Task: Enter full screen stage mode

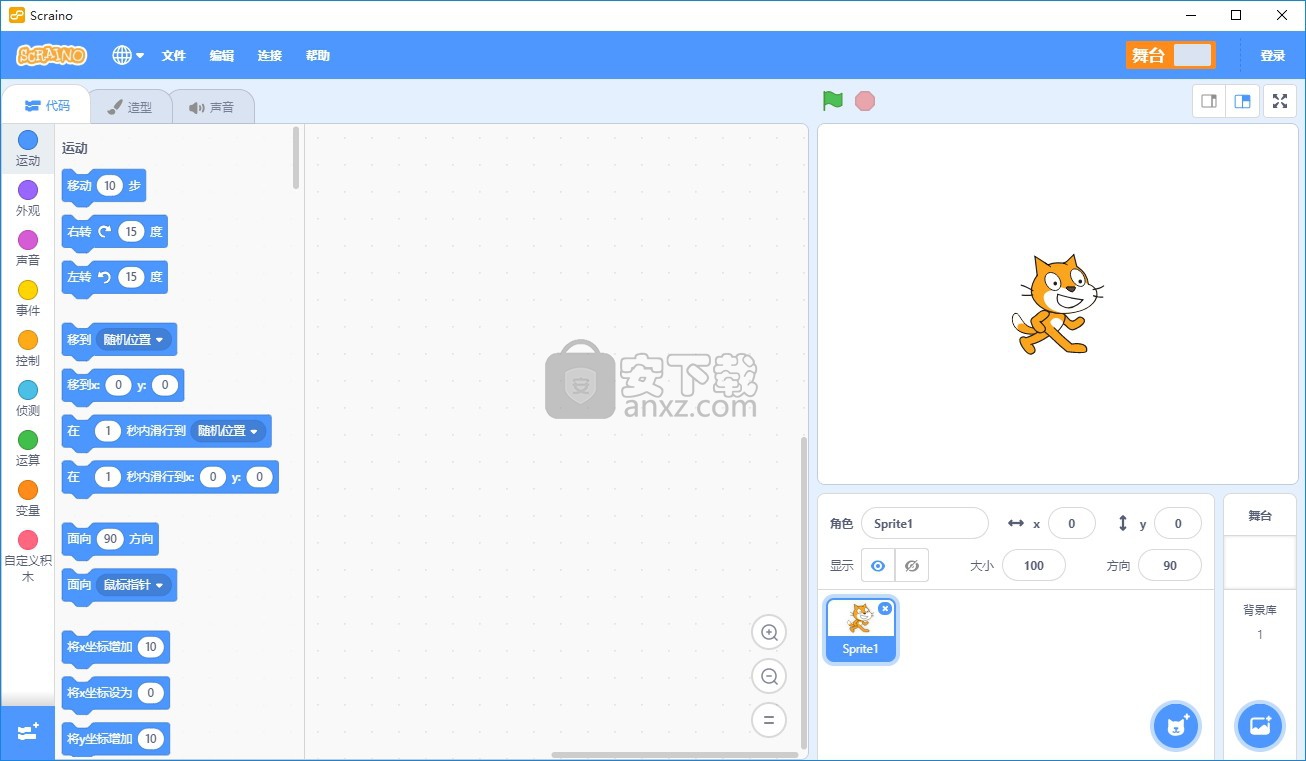Action: tap(1280, 101)
